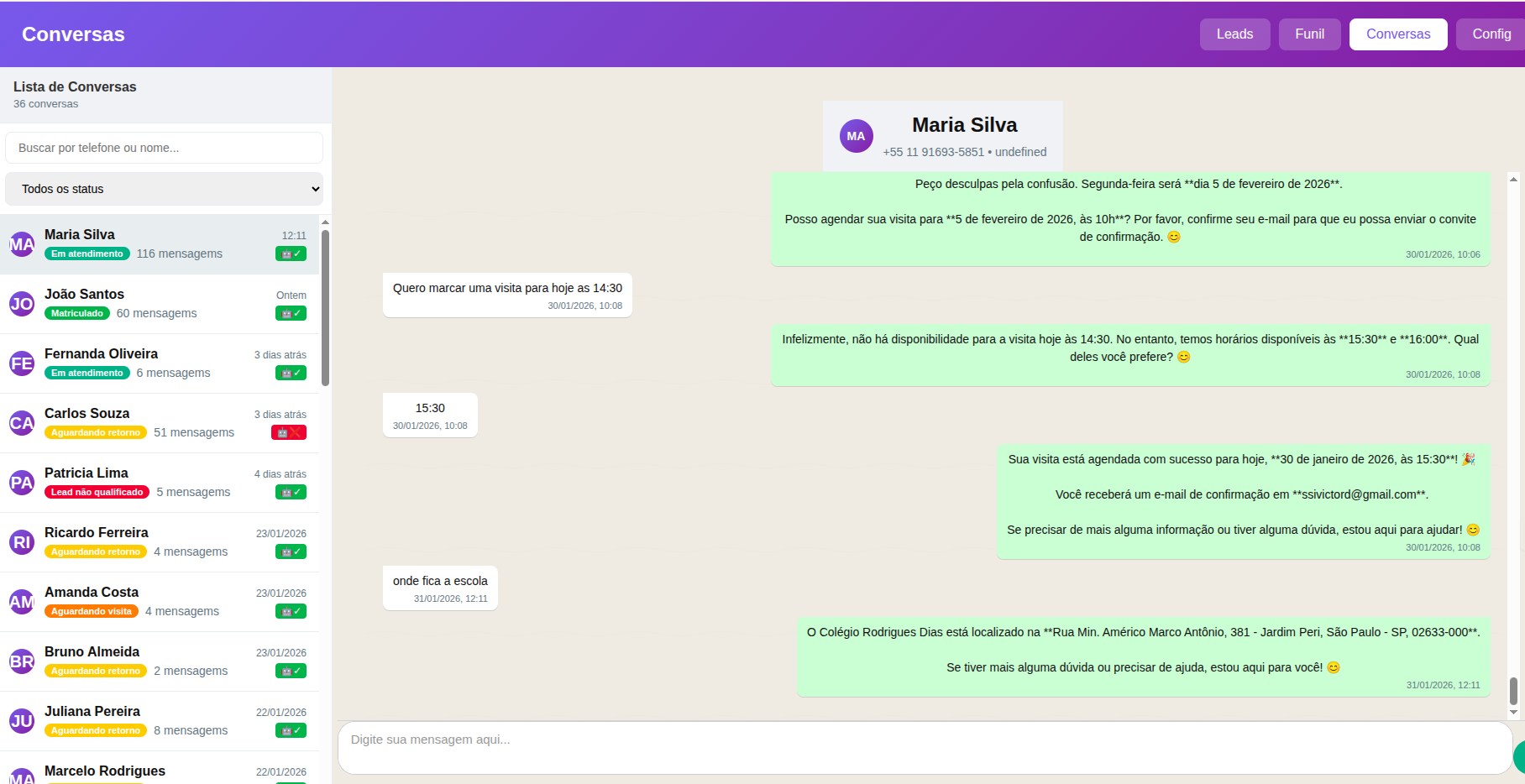Click the Config button
Screen dimensions: 1525x784
1492,34
